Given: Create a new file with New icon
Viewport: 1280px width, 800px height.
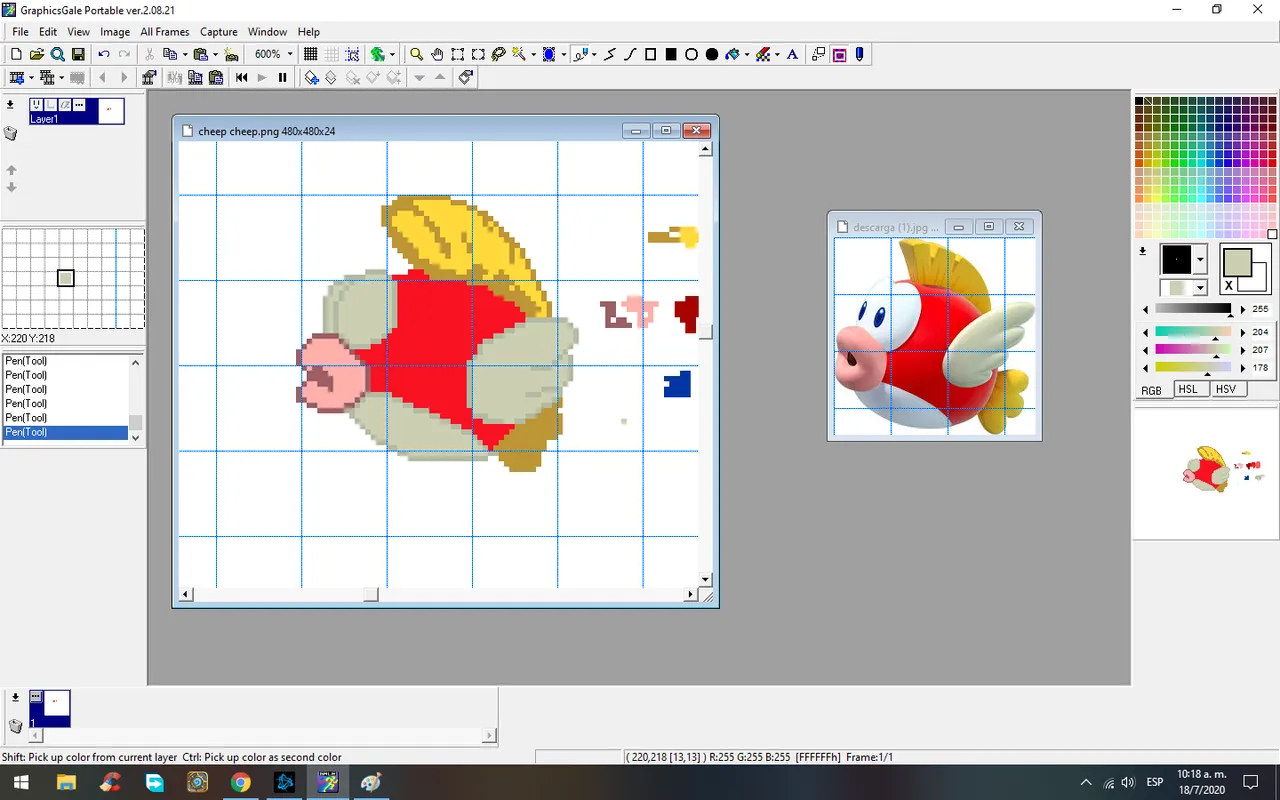Looking at the screenshot, I should (x=16, y=54).
